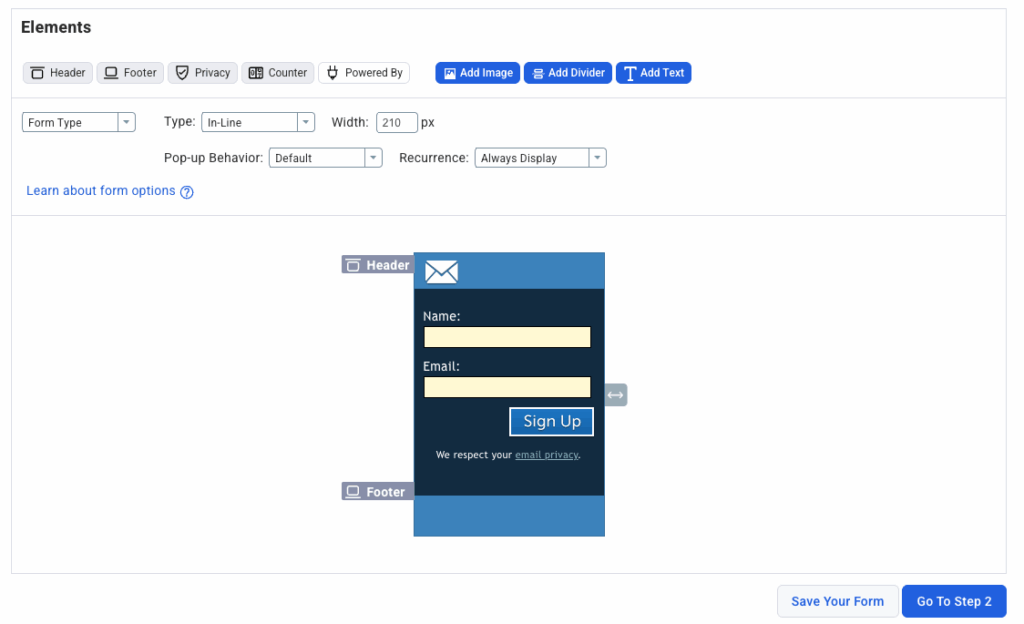Open the Pop-up Behavior dropdown
1024x624 pixels.
coord(325,158)
